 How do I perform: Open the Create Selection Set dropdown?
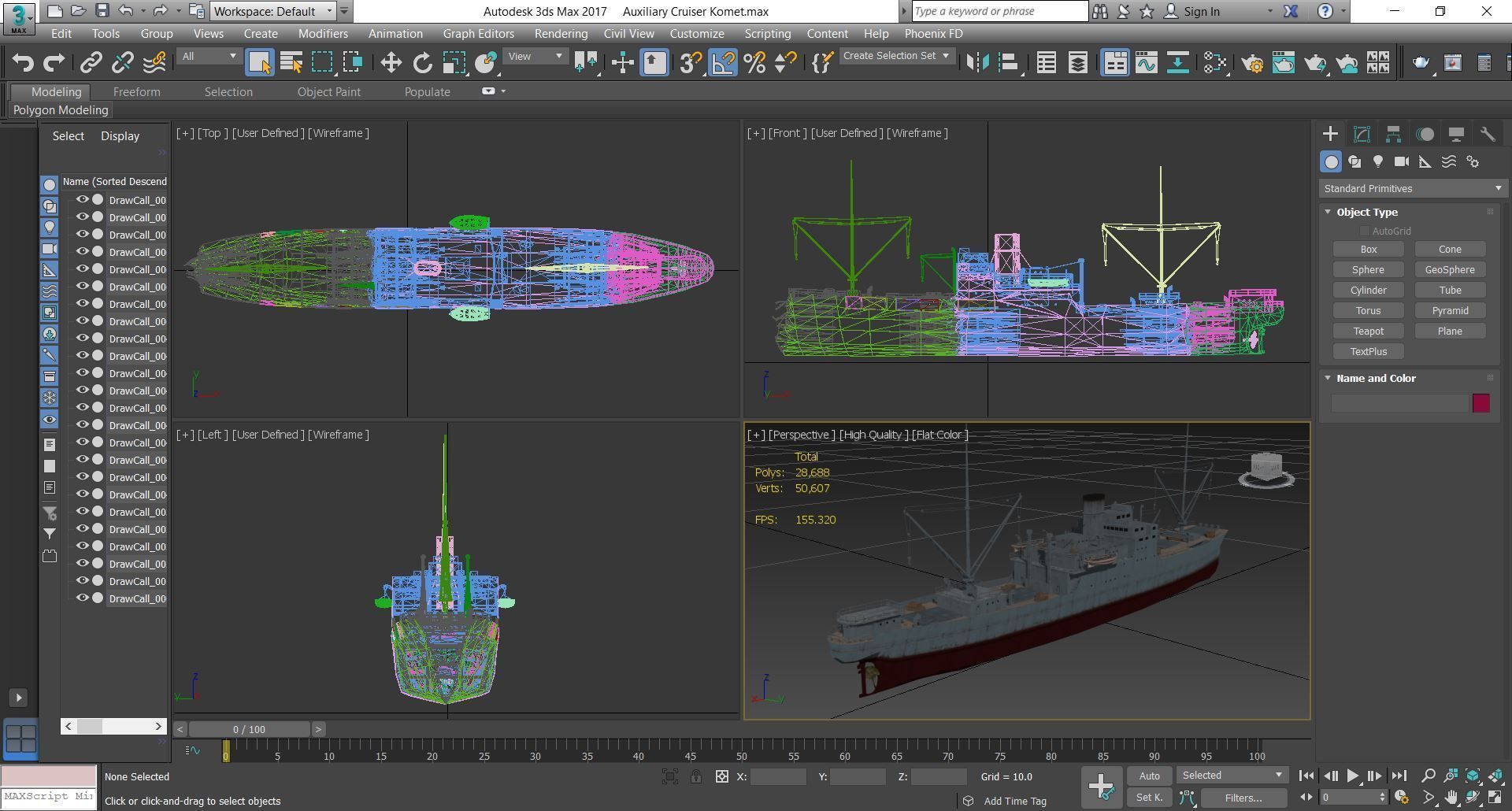897,56
